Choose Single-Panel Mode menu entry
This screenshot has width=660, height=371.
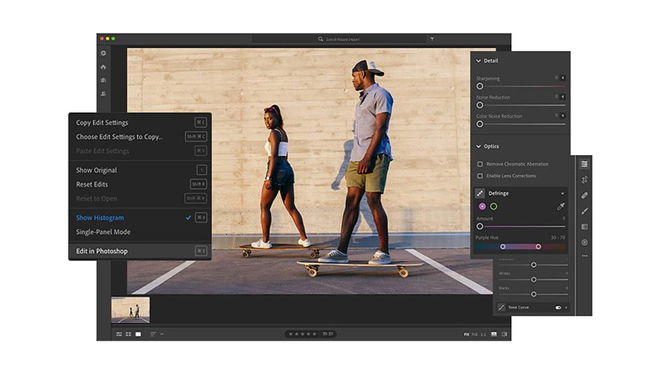pos(140,232)
